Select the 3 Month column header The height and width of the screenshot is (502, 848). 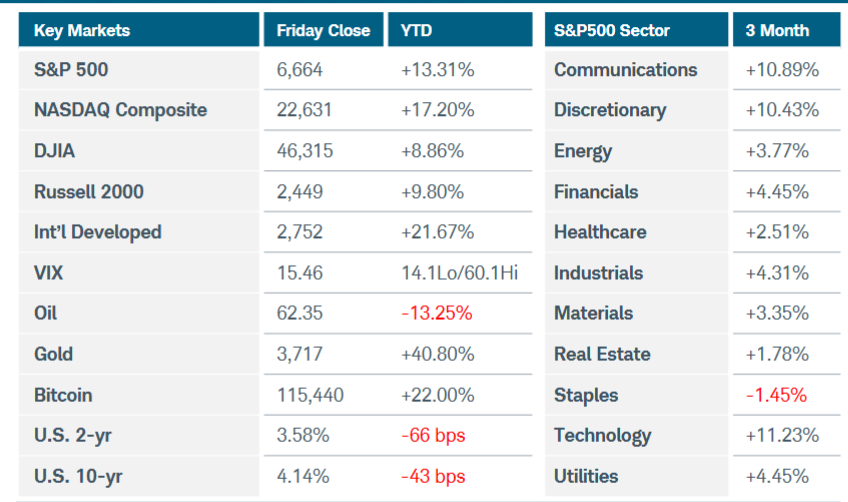[777, 30]
